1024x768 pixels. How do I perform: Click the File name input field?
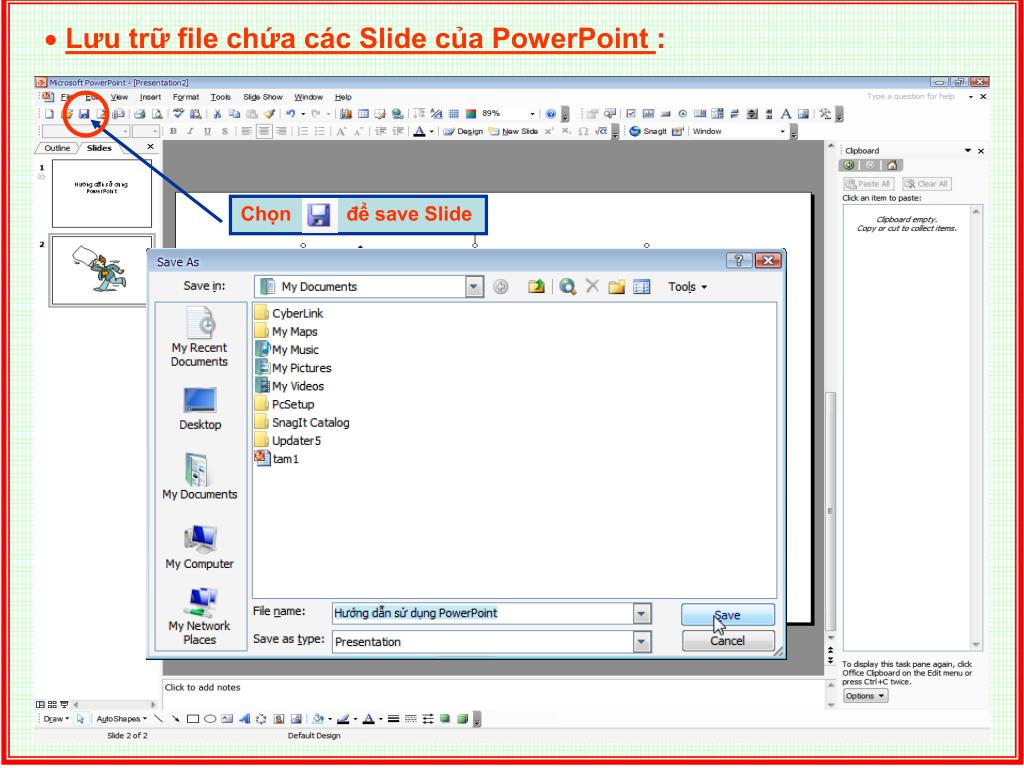tap(483, 613)
